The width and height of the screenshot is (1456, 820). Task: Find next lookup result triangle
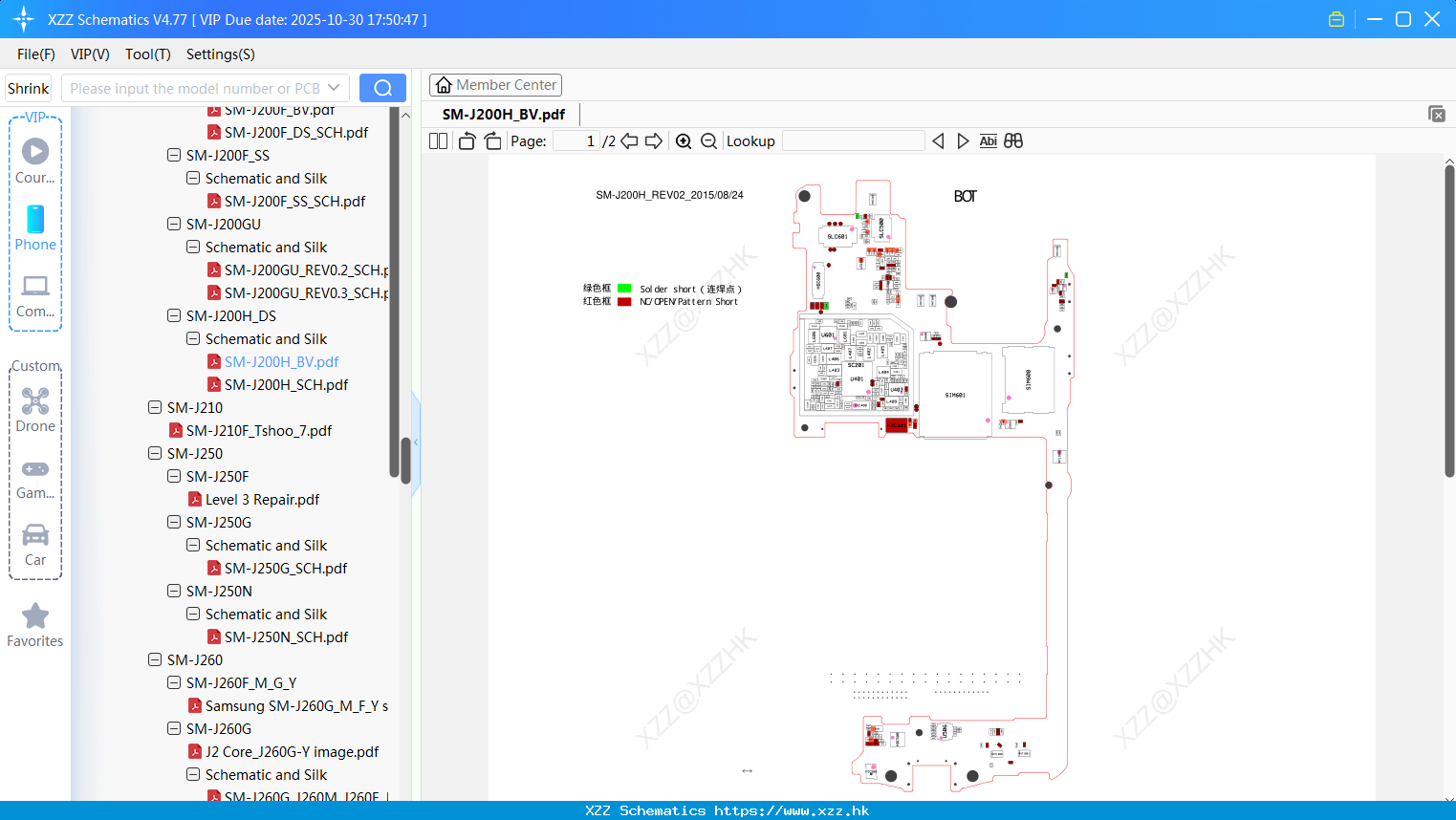[x=963, y=141]
